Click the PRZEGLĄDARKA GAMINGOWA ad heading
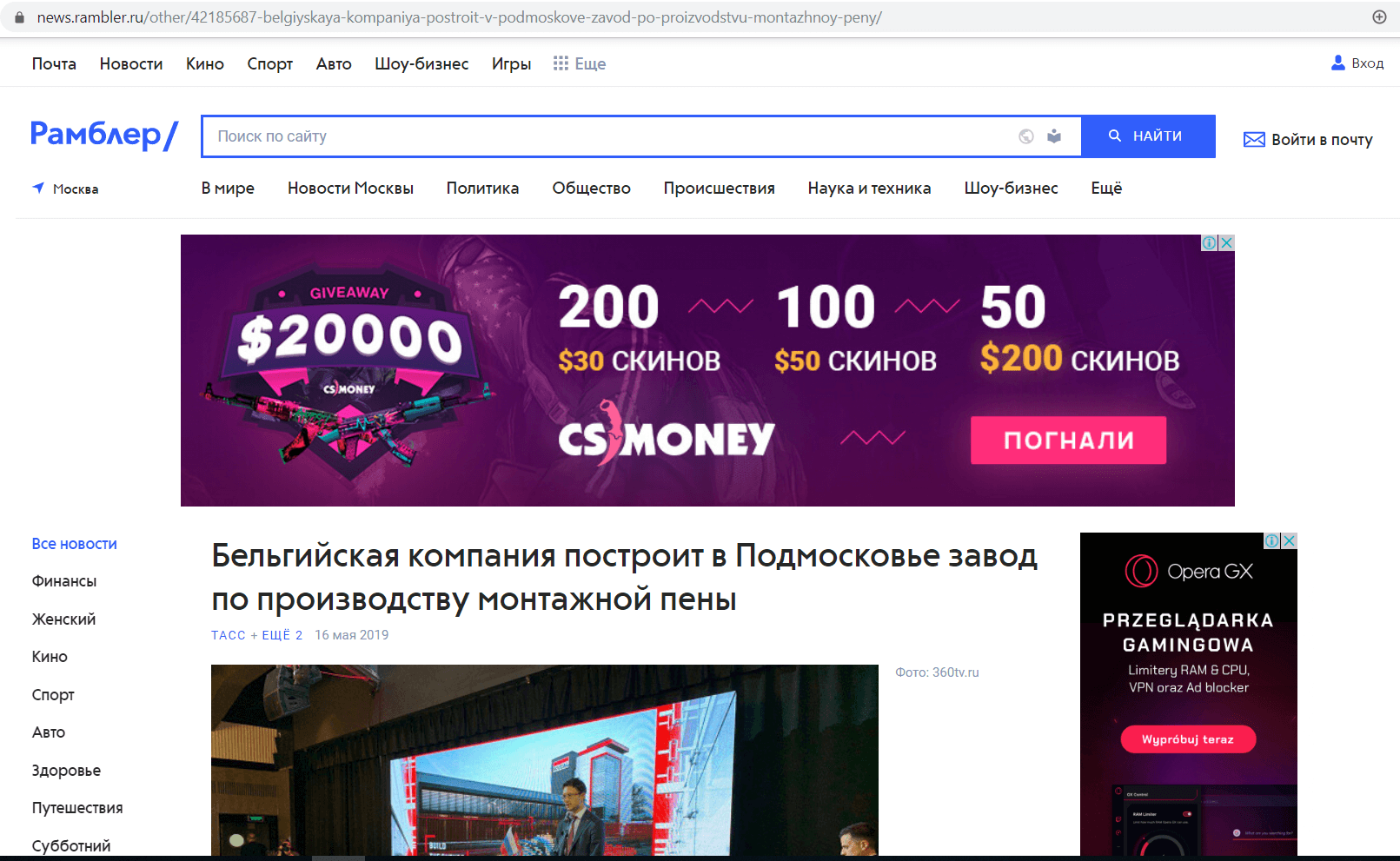 click(1188, 633)
